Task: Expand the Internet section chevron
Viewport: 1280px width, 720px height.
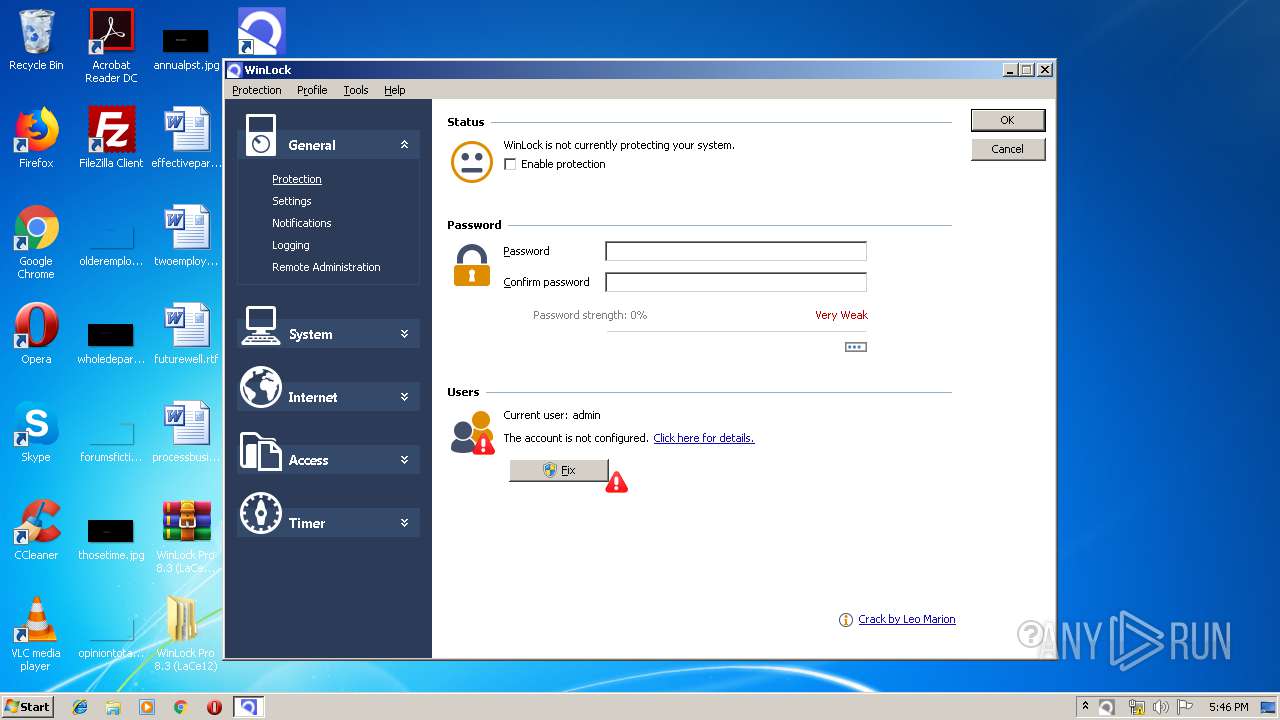Action: pyautogui.click(x=404, y=397)
